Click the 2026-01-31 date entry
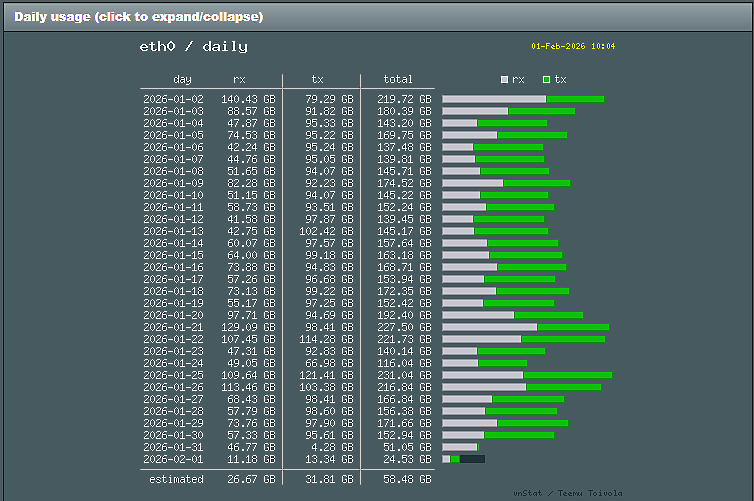This screenshot has width=754, height=501. (173, 447)
